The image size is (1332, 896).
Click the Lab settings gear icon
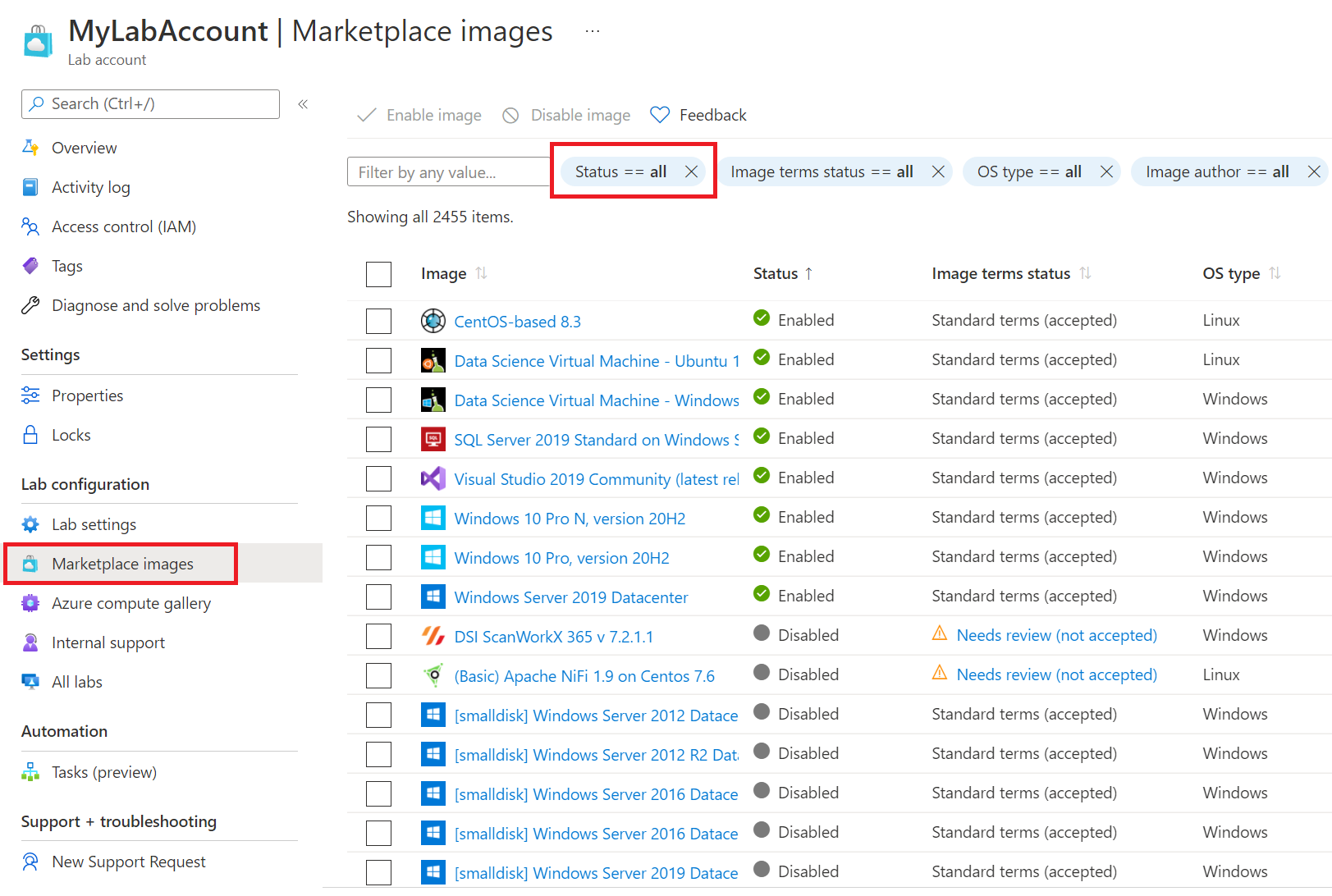30,524
